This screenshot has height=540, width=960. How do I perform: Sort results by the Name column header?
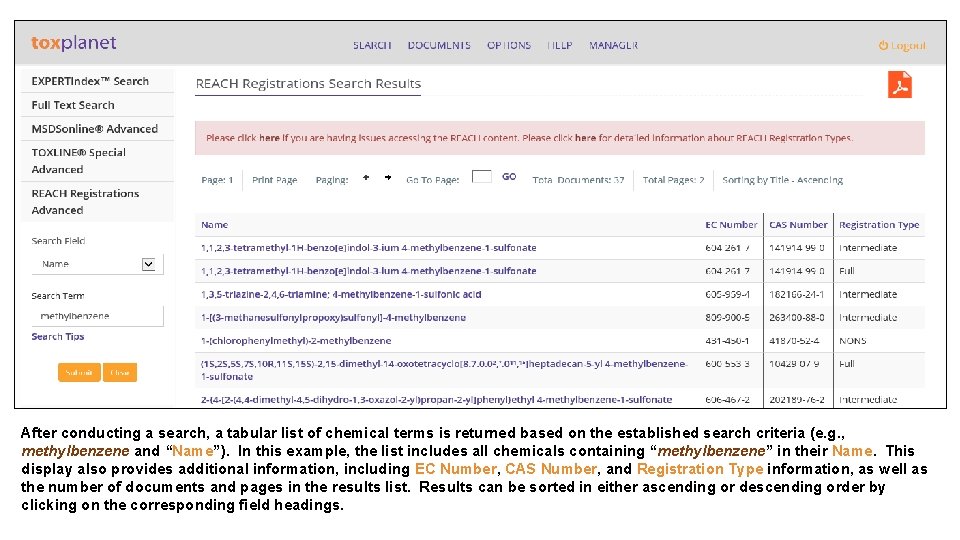click(214, 225)
